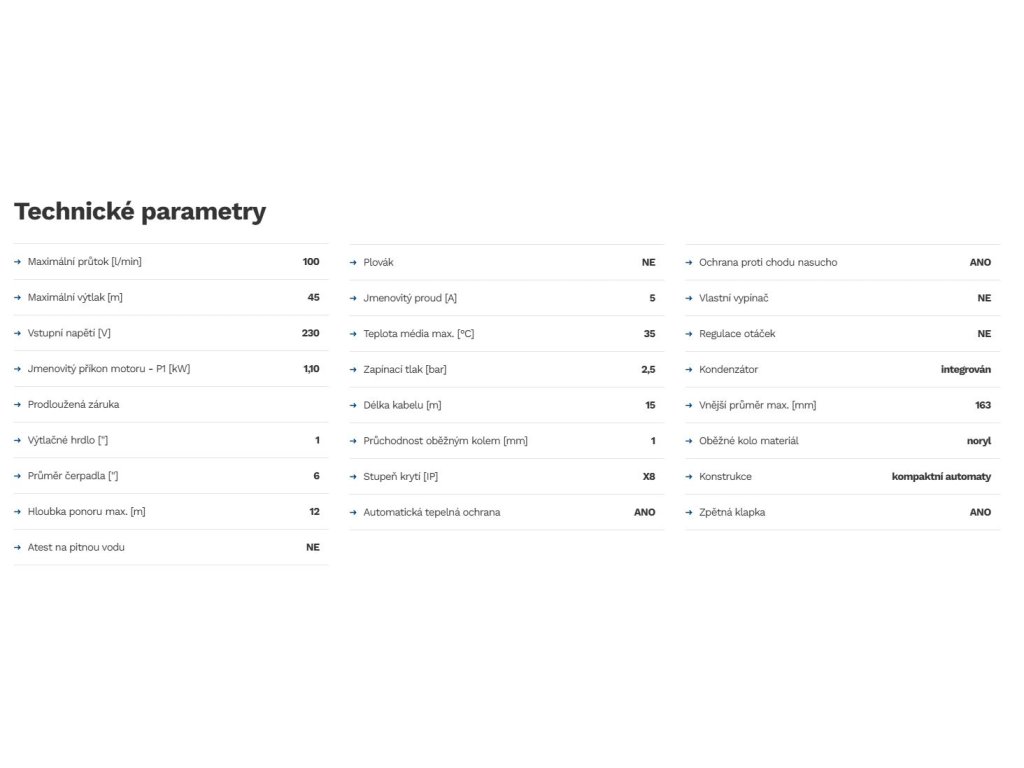Click the Oběžné kolo materiál value noryl

[x=979, y=441]
